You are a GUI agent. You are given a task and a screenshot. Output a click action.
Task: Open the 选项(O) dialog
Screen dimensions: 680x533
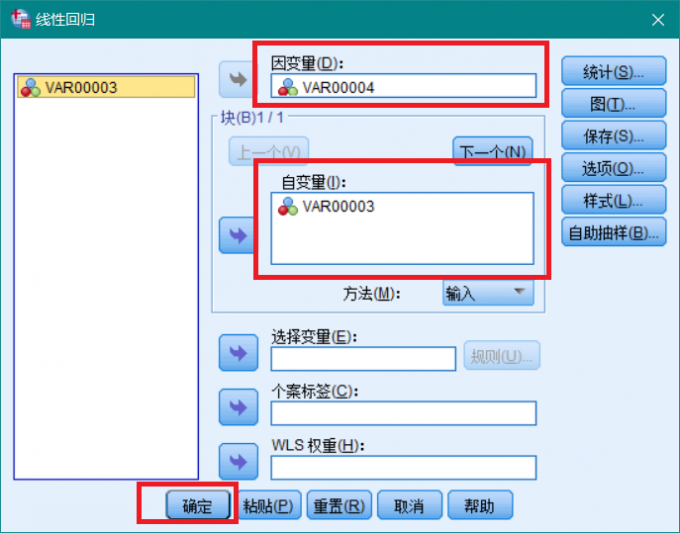pos(614,168)
